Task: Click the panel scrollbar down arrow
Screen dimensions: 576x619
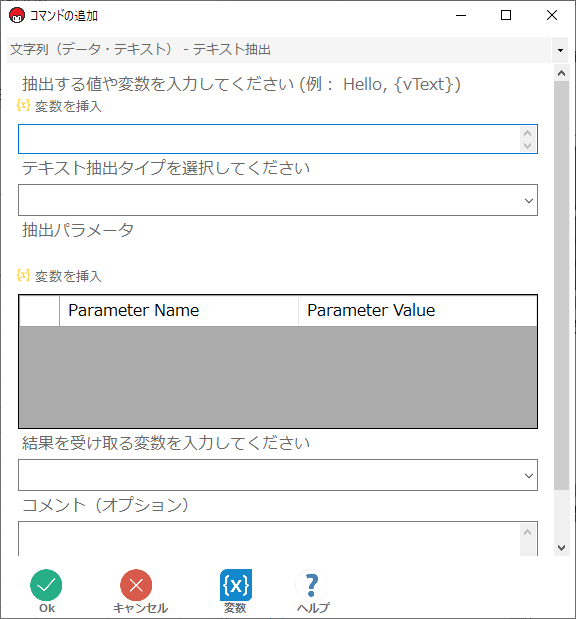Action: tap(561, 548)
